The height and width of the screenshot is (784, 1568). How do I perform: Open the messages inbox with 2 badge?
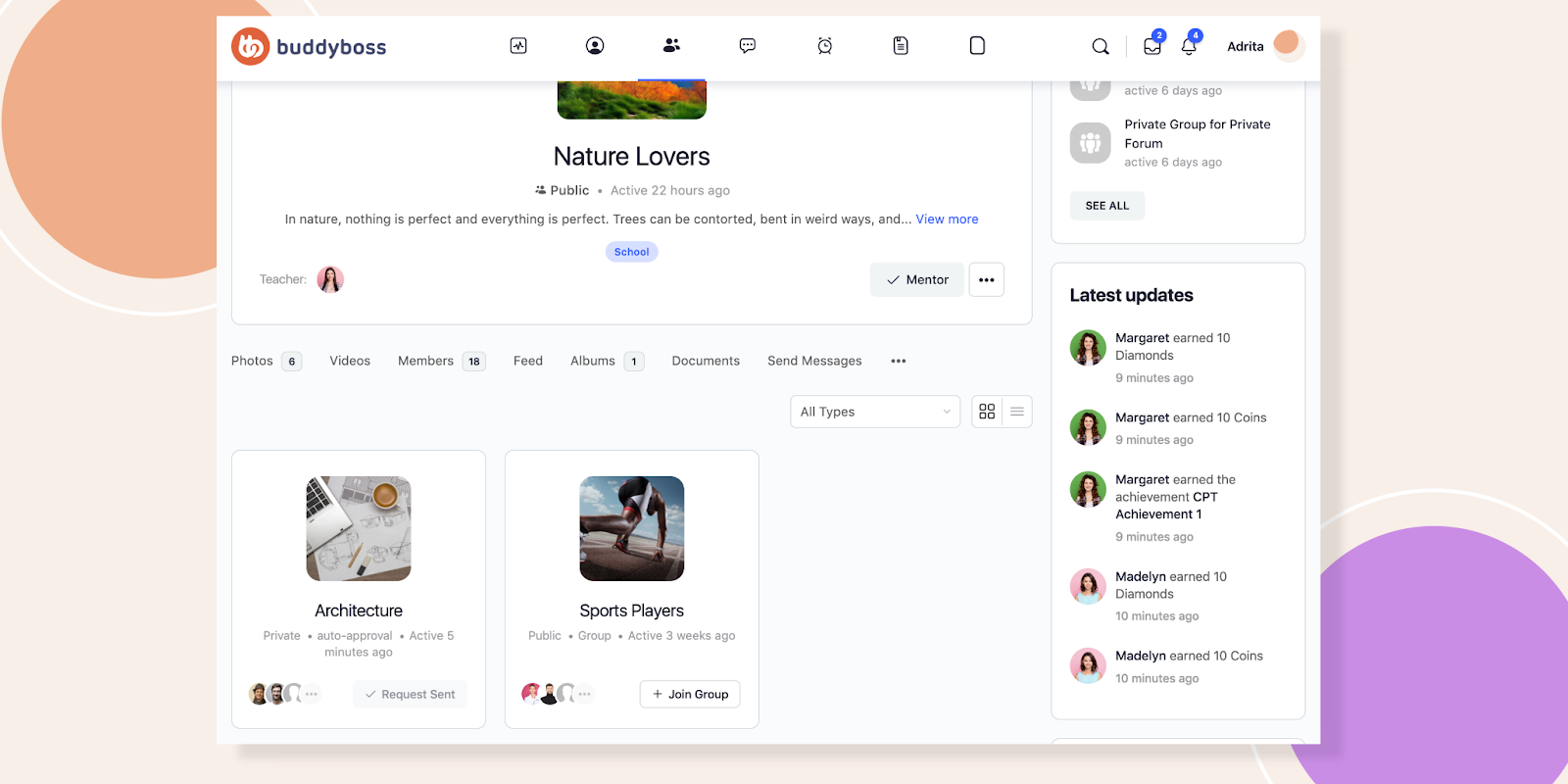[1153, 45]
